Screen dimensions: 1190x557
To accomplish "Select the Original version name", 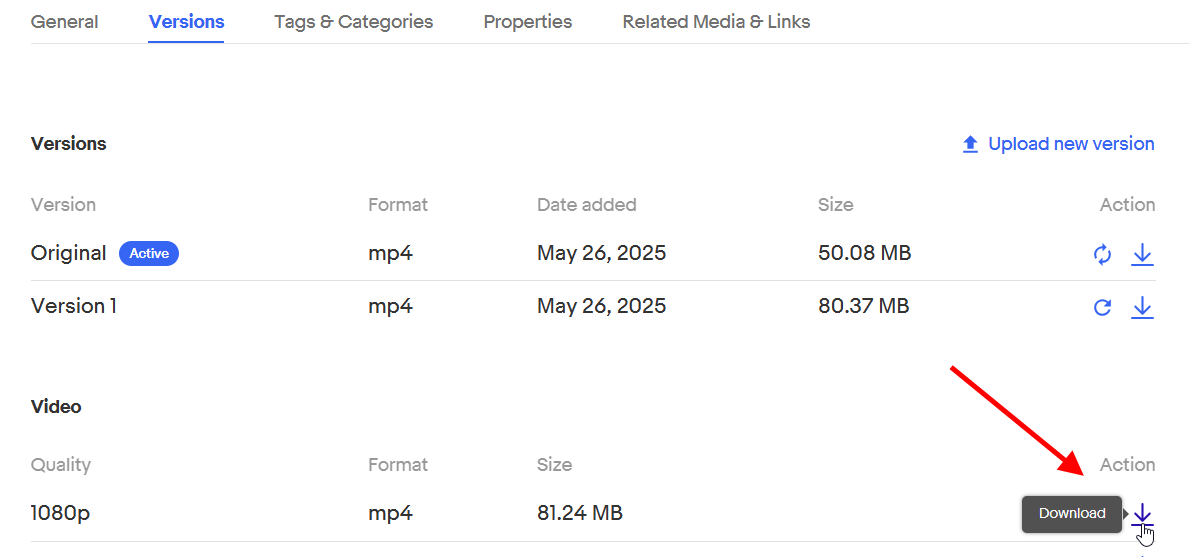I will [68, 253].
